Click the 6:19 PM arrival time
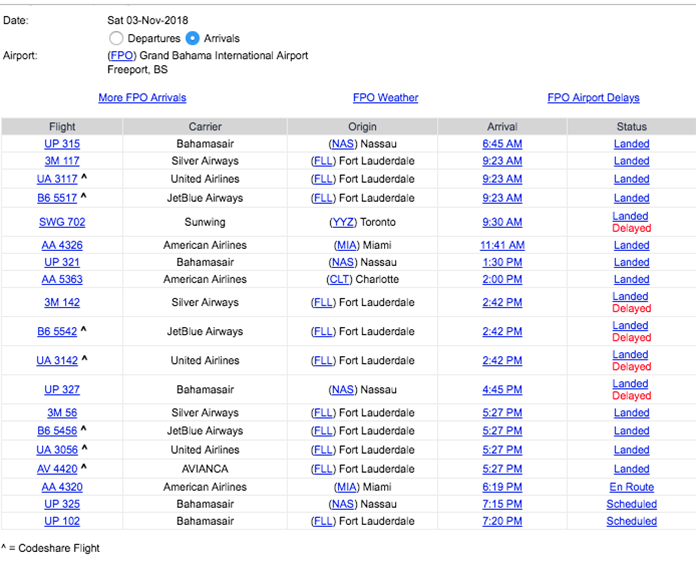 (x=502, y=487)
